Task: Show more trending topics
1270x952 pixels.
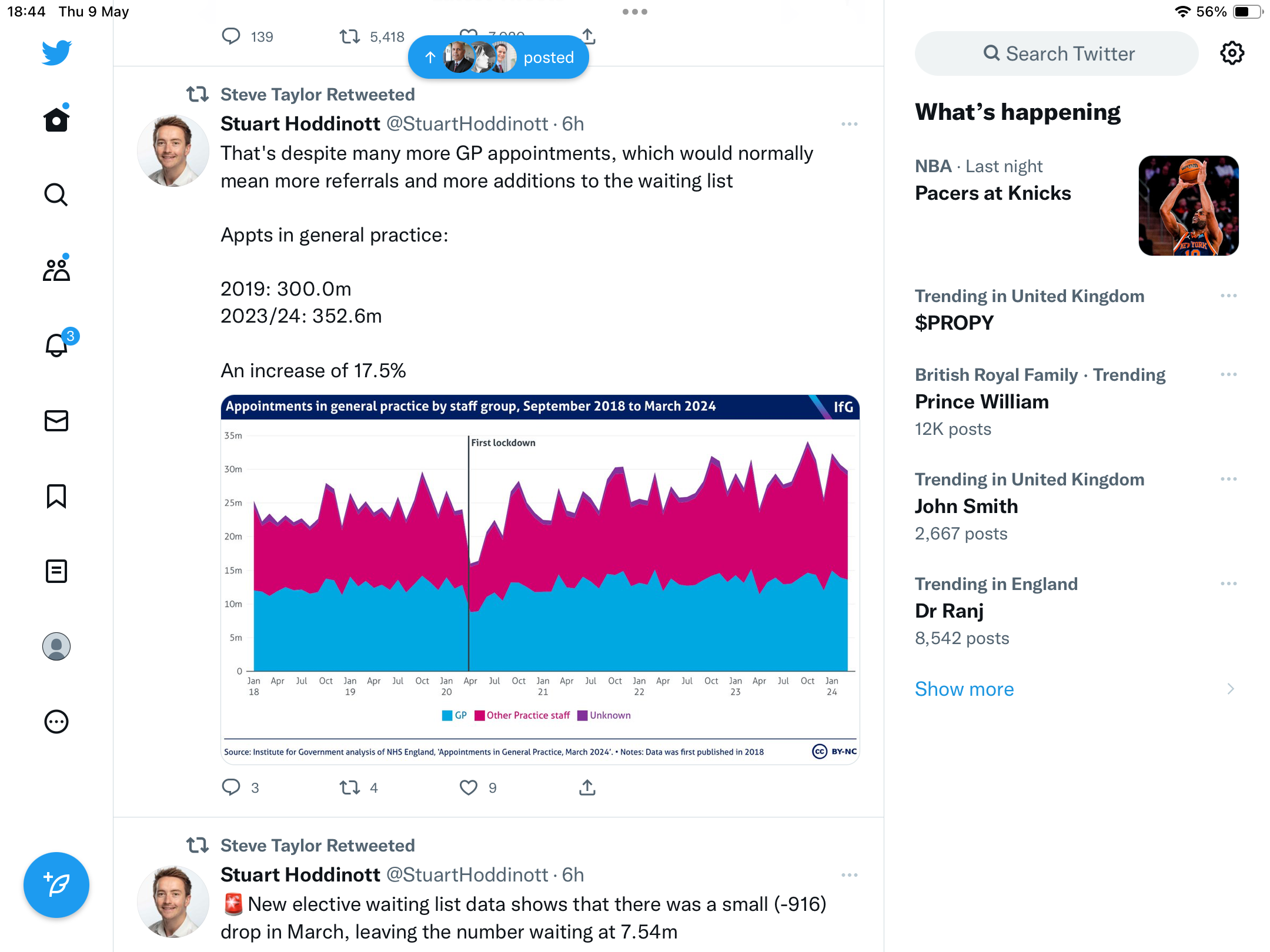Action: [964, 689]
